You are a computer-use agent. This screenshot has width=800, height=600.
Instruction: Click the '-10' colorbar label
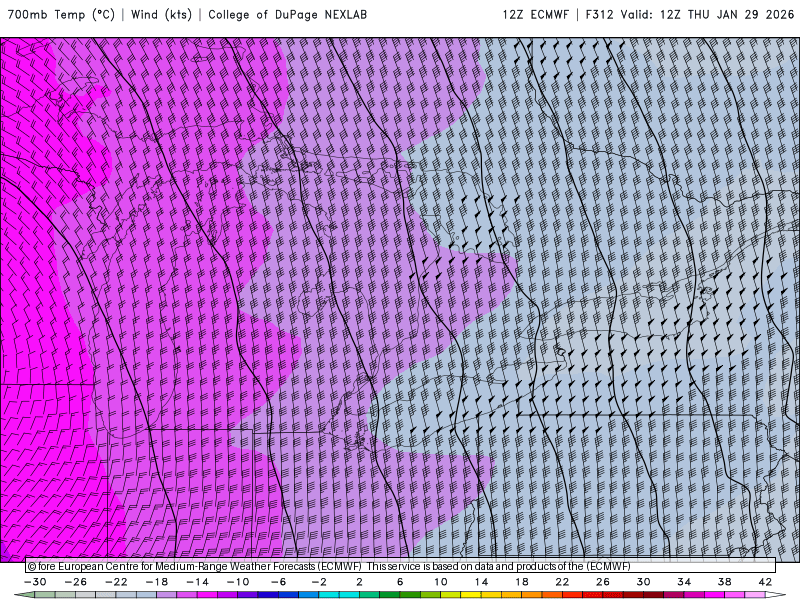238,582
